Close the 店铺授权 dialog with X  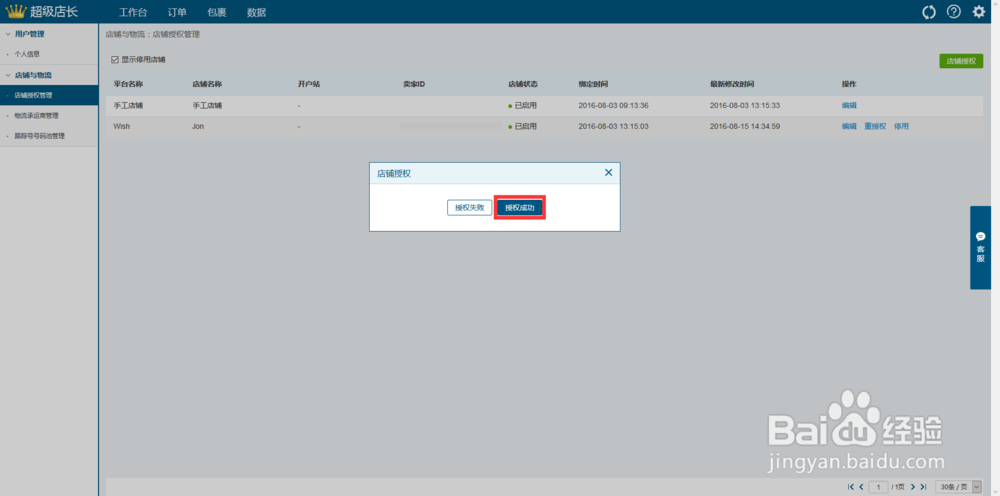click(608, 172)
